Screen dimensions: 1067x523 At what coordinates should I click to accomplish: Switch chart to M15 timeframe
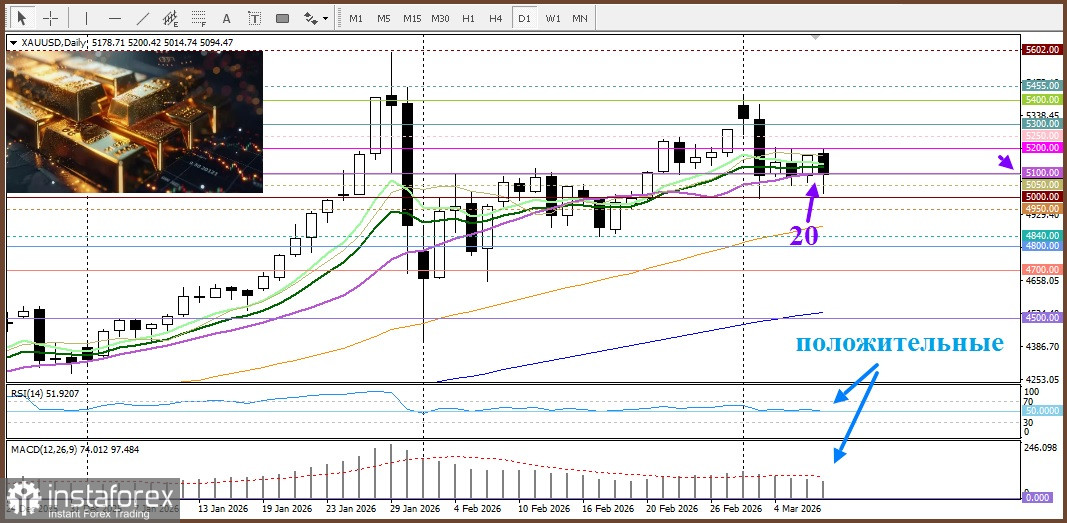[412, 18]
